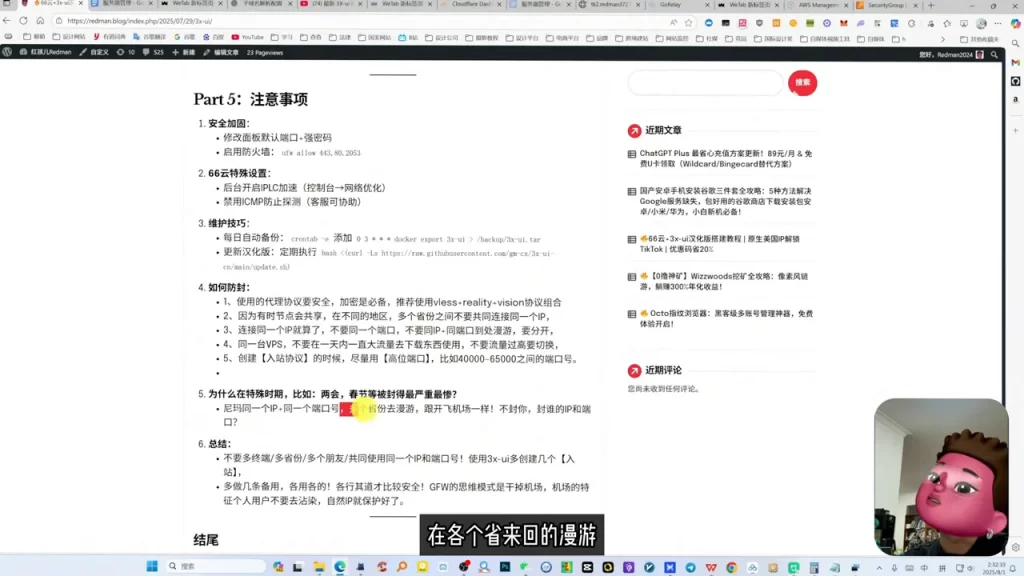Switch to the Cloudflare Dashboard tab
This screenshot has height=576, width=1024.
tap(472, 5)
